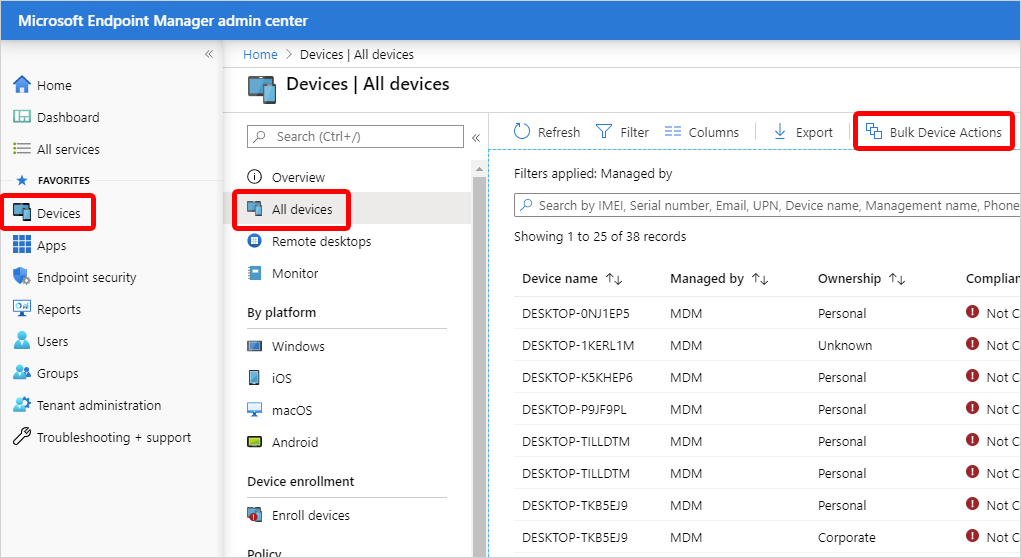Image resolution: width=1021 pixels, height=558 pixels.
Task: Open Bulk Device Actions
Action: [x=934, y=132]
